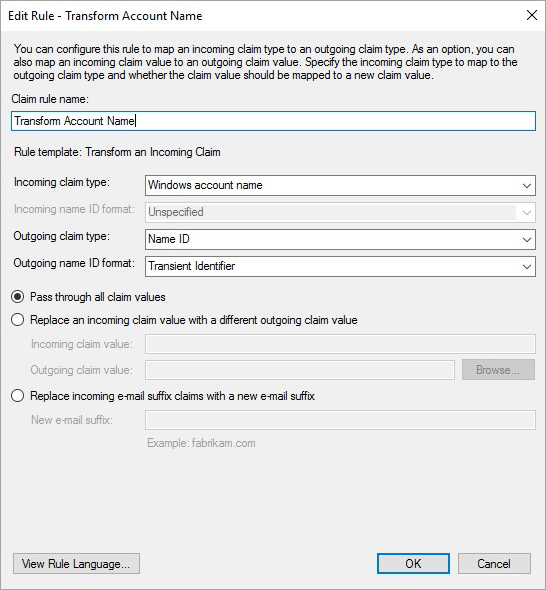Click the Name ID selected value
This screenshot has width=546, height=590.
(169, 239)
